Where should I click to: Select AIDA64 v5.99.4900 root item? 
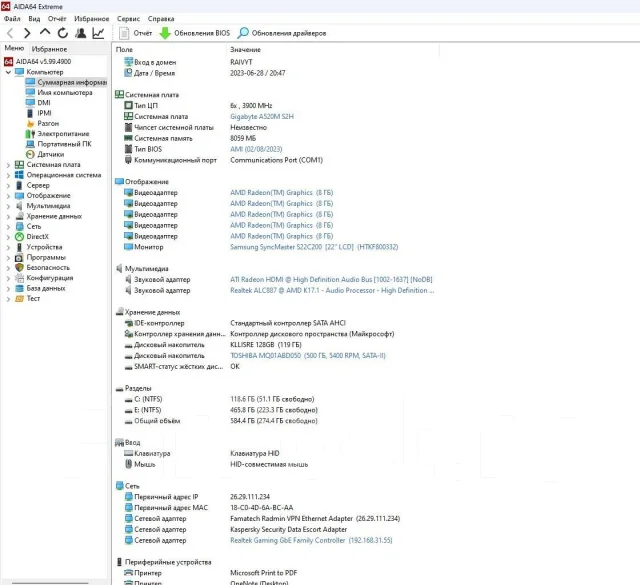coord(38,62)
